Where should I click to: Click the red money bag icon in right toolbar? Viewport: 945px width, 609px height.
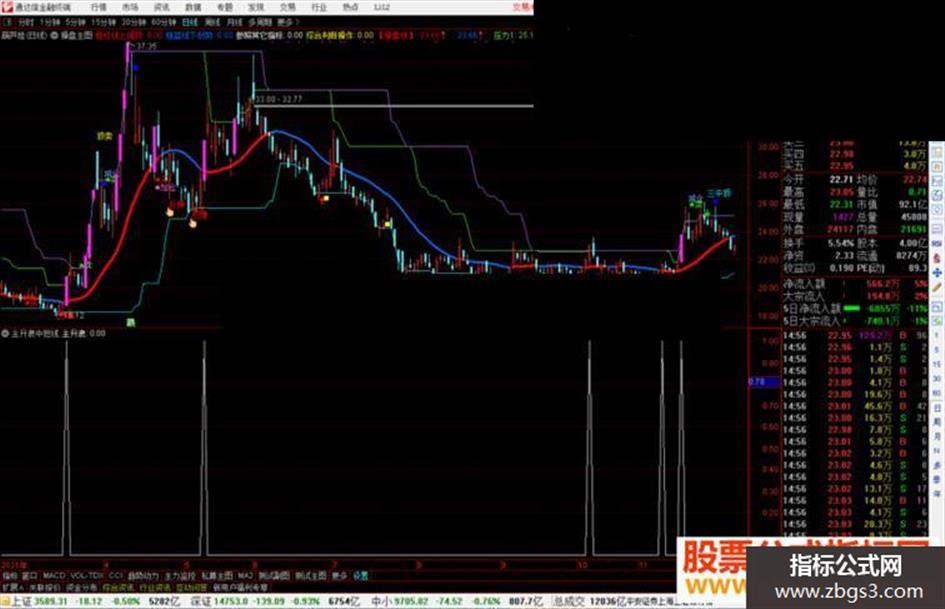[937, 258]
